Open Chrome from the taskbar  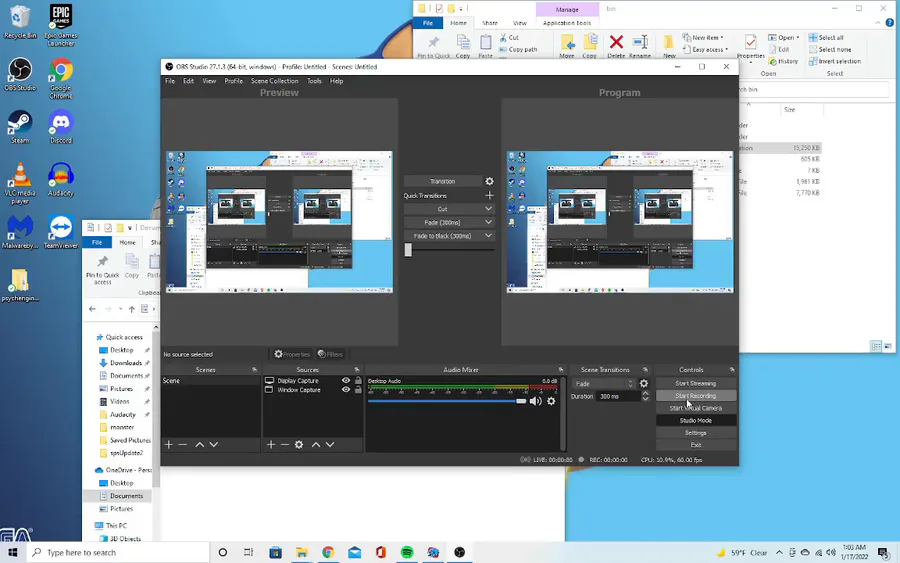[x=328, y=552]
